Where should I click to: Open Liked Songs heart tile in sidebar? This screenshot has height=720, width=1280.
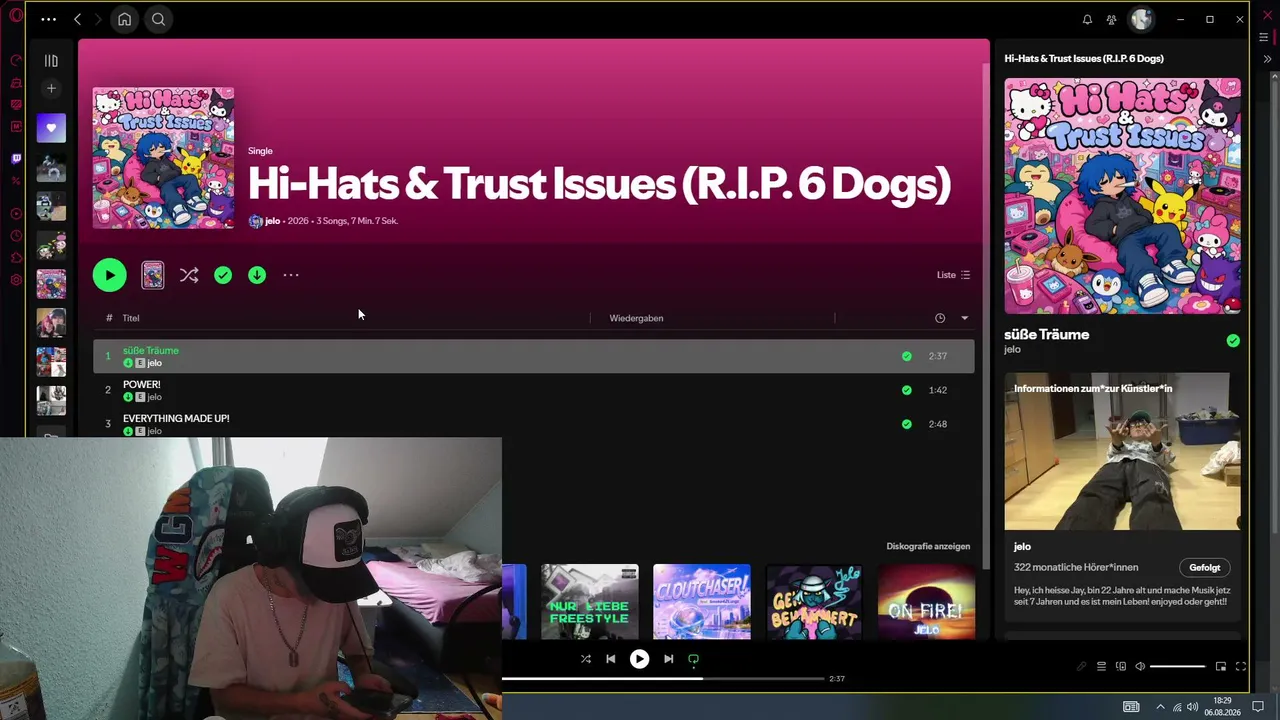tap(51, 128)
